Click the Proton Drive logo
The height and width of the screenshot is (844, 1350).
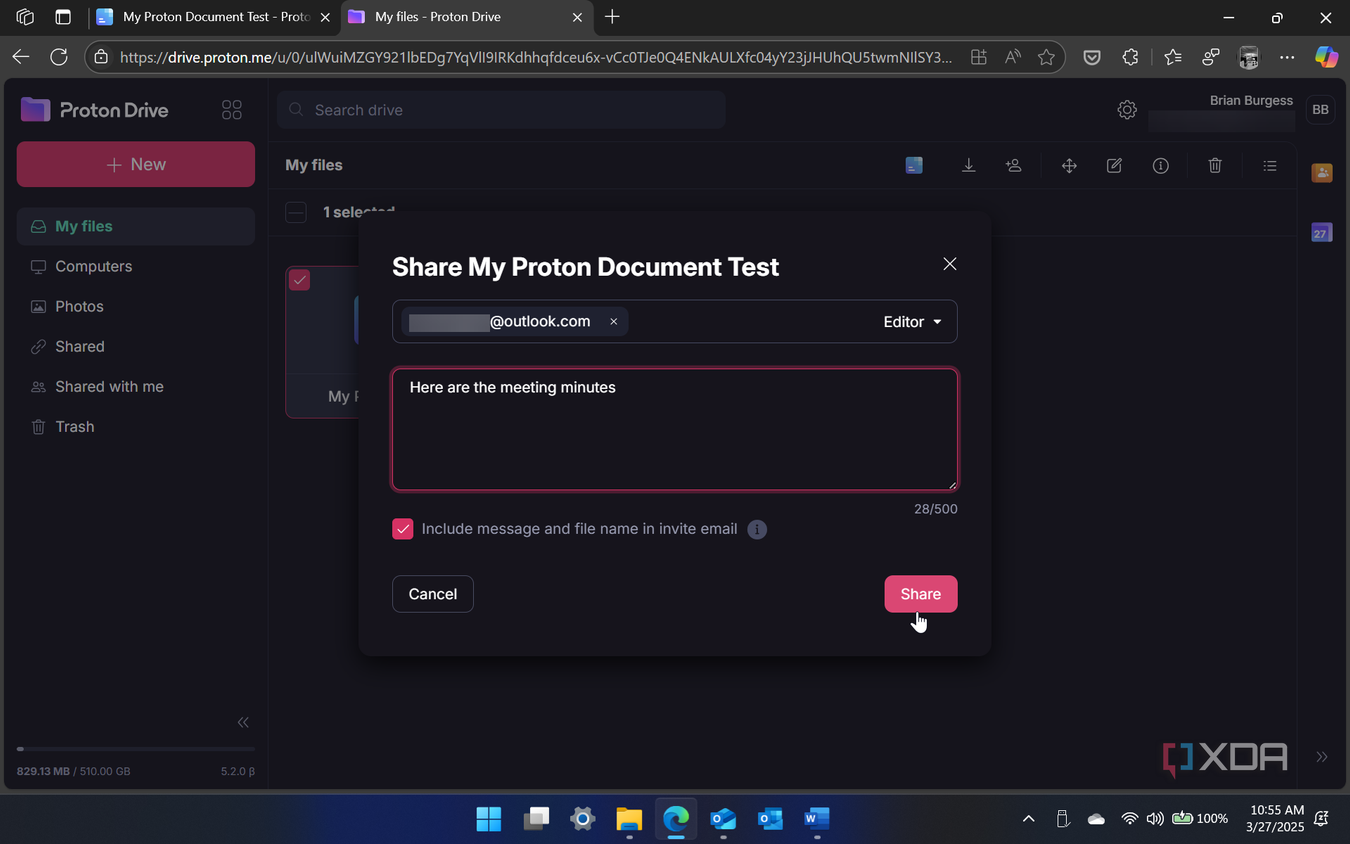pyautogui.click(x=95, y=110)
